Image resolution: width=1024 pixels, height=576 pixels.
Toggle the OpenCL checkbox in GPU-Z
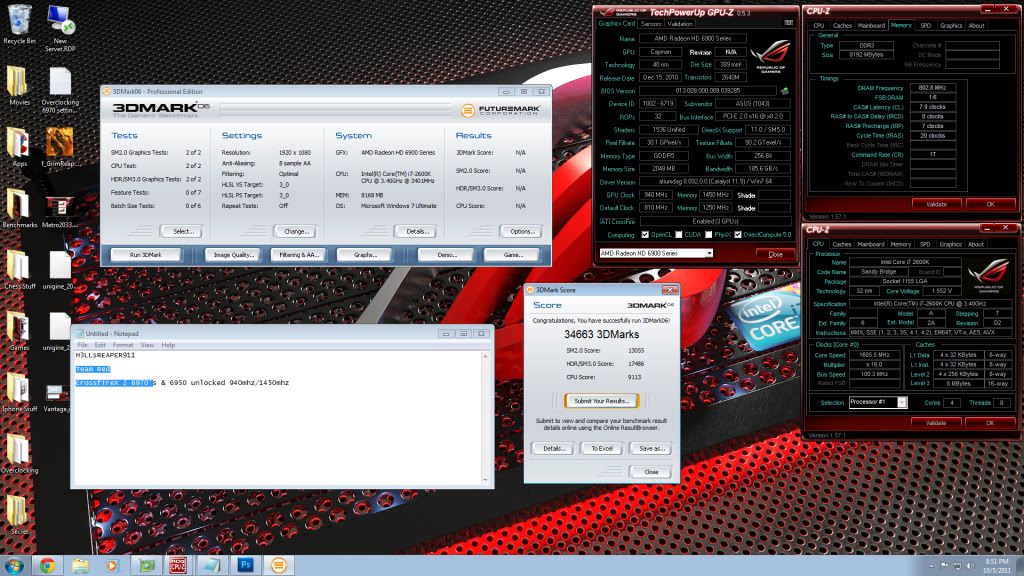click(645, 235)
